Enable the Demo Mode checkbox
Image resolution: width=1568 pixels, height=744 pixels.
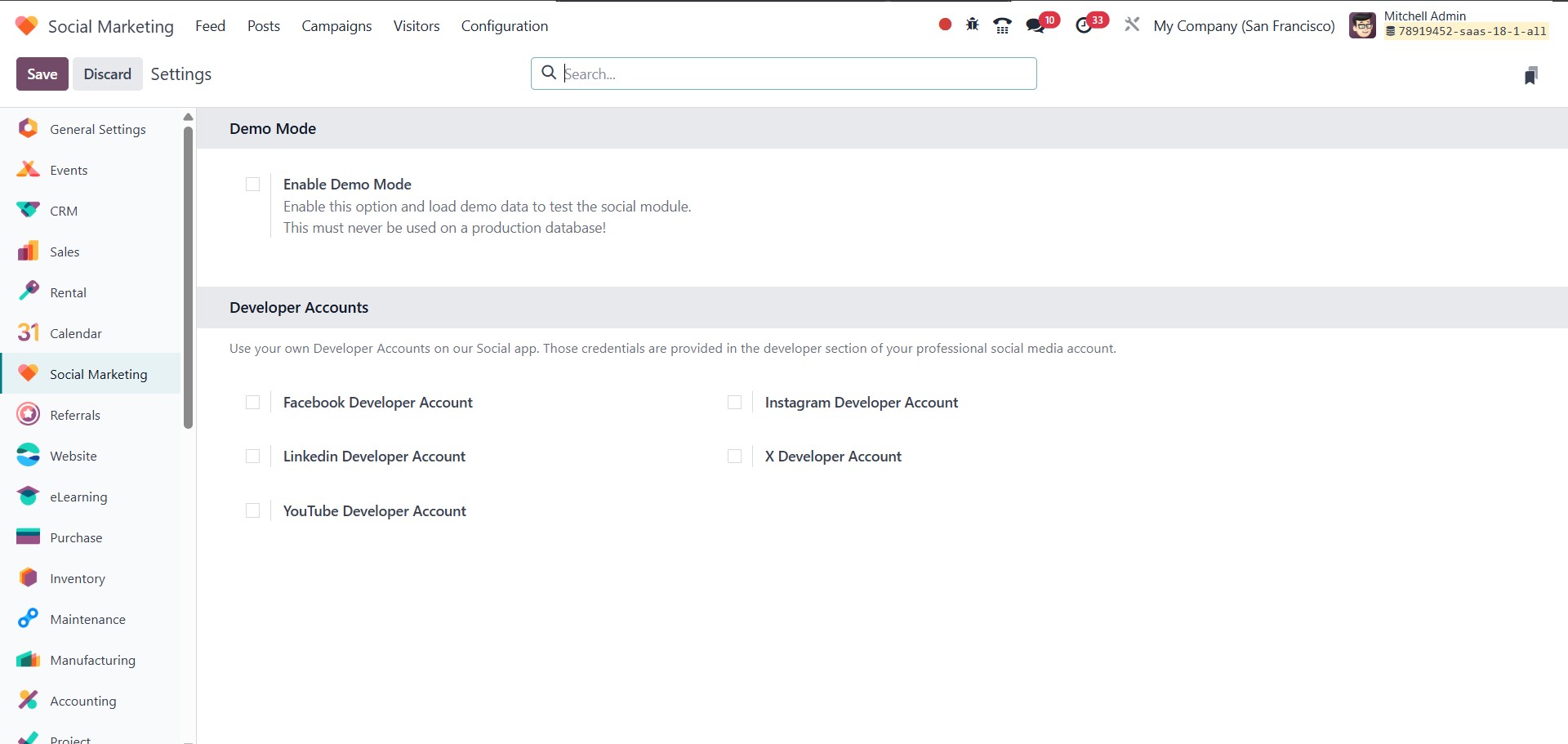253,185
